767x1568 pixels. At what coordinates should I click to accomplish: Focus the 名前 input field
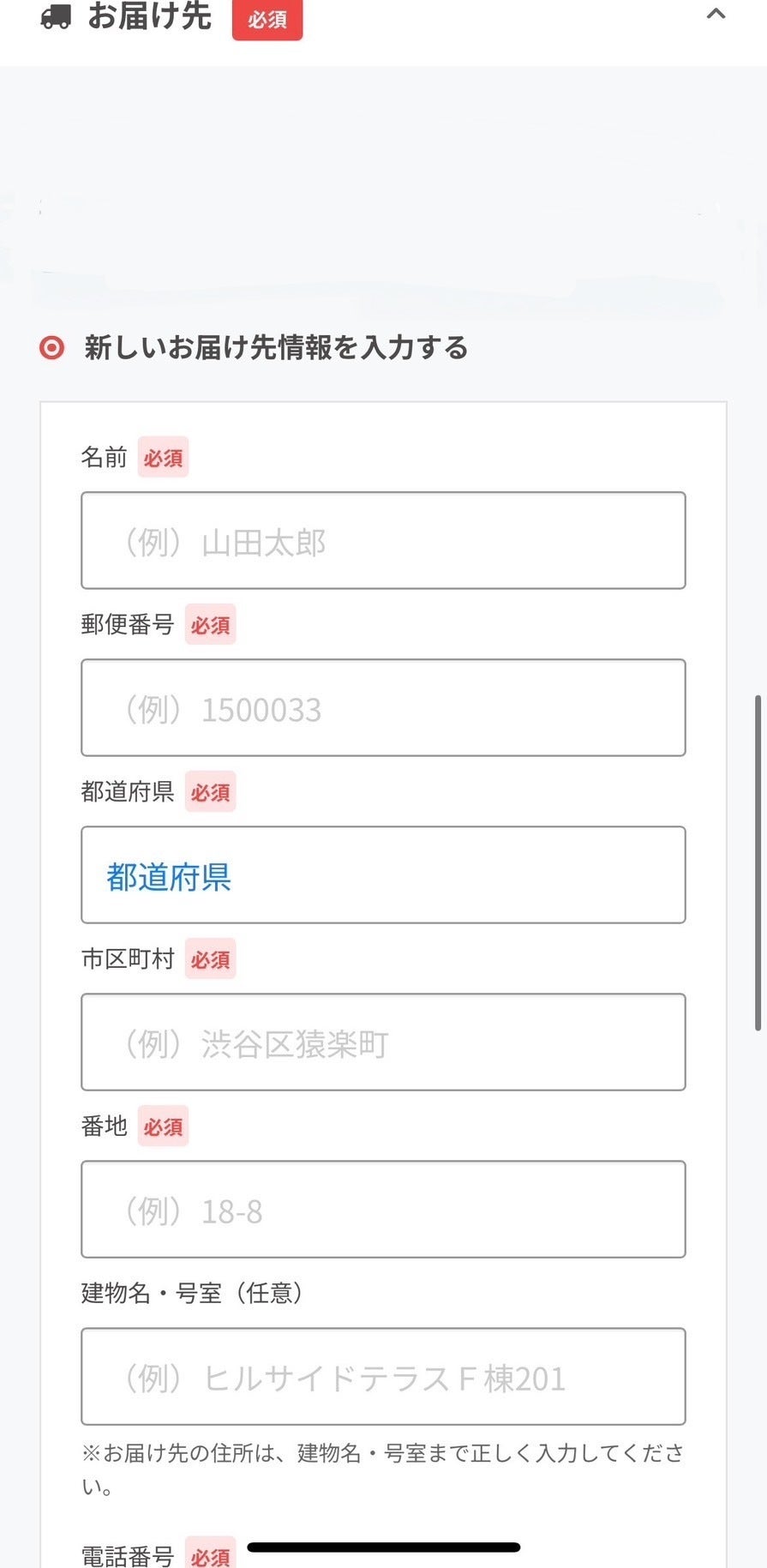[383, 540]
